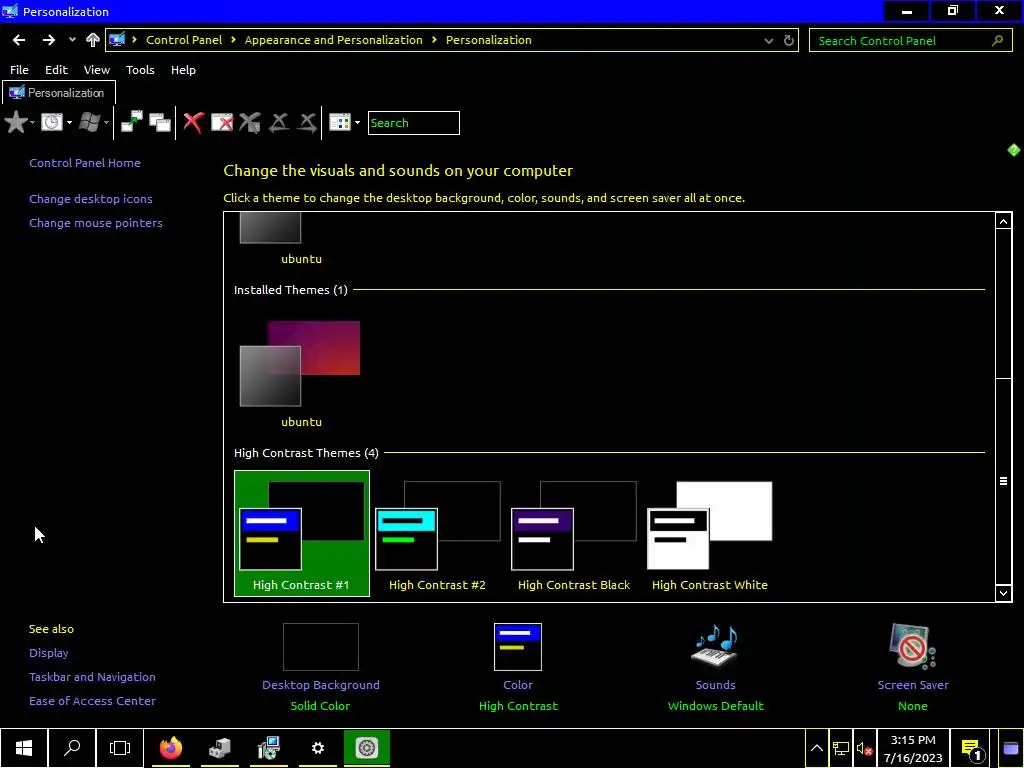Image resolution: width=1024 pixels, height=768 pixels.
Task: Show hidden tray icons chevron
Action: coord(816,749)
